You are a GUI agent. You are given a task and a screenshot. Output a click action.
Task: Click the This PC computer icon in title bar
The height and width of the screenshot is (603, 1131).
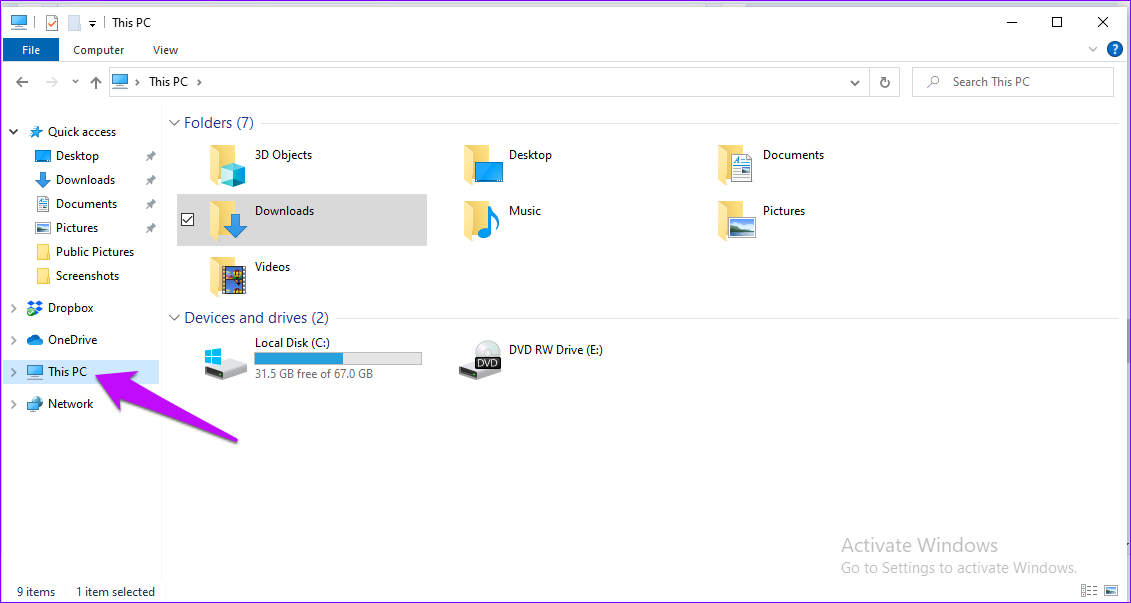[x=19, y=23]
